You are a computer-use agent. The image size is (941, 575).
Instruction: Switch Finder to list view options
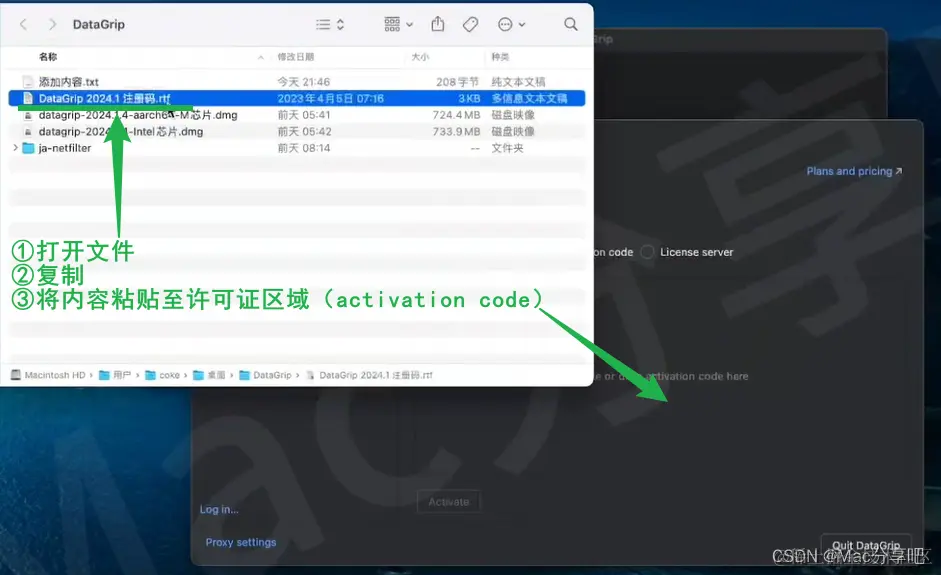(x=330, y=24)
